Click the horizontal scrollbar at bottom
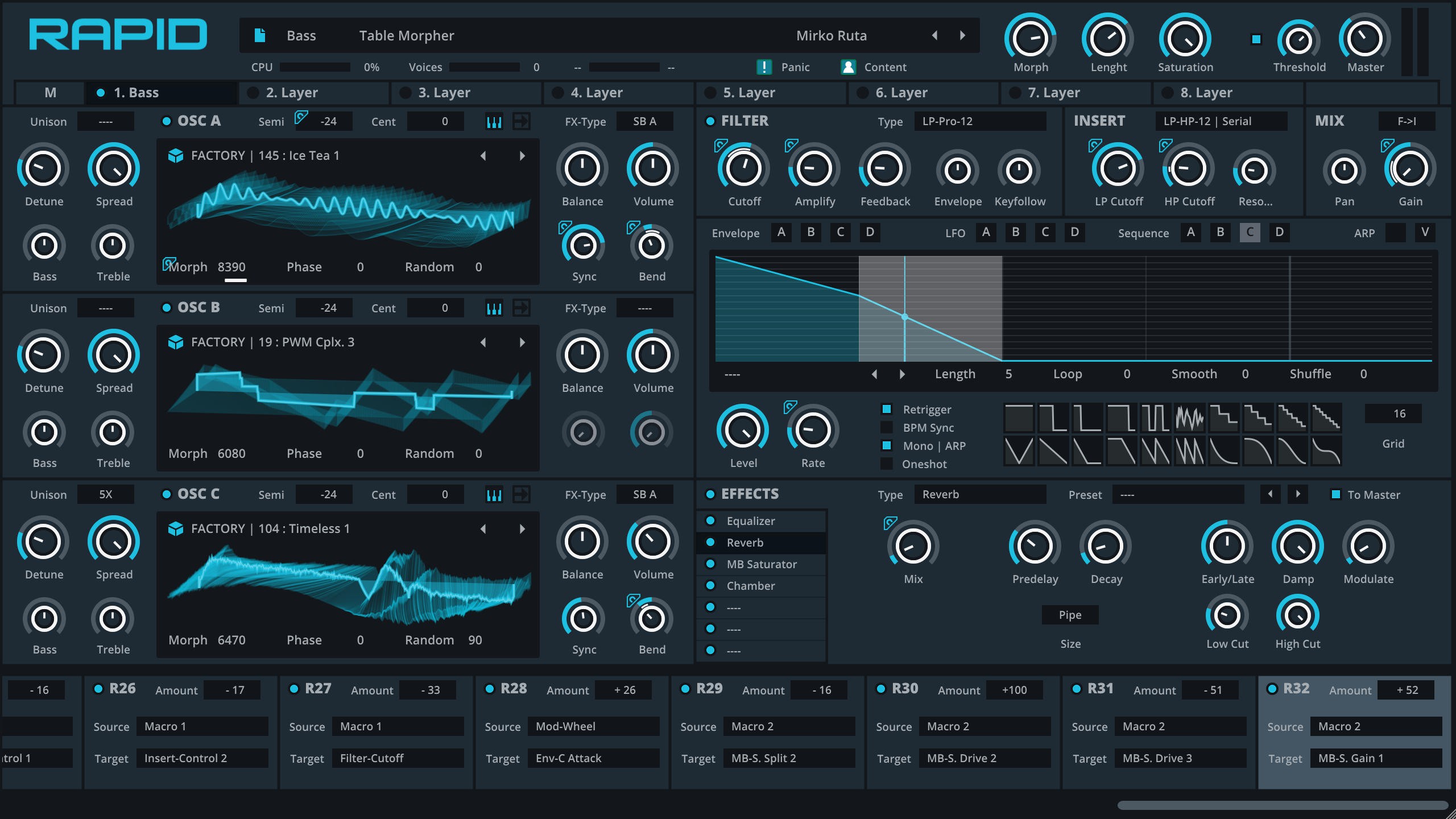The height and width of the screenshot is (819, 1456). (x=1283, y=805)
